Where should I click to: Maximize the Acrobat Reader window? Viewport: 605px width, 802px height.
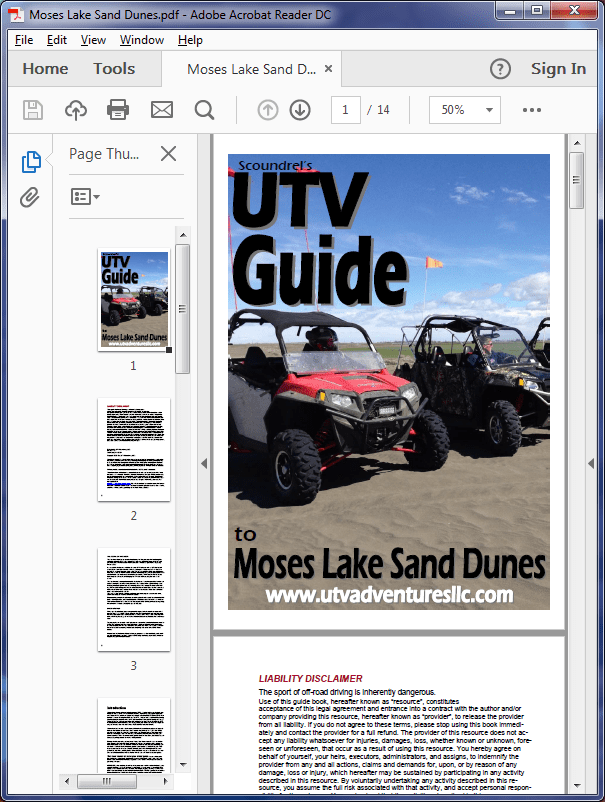(536, 10)
